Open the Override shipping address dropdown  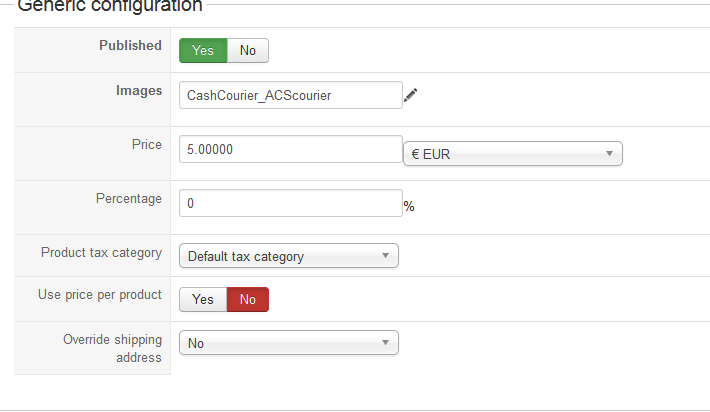(289, 343)
